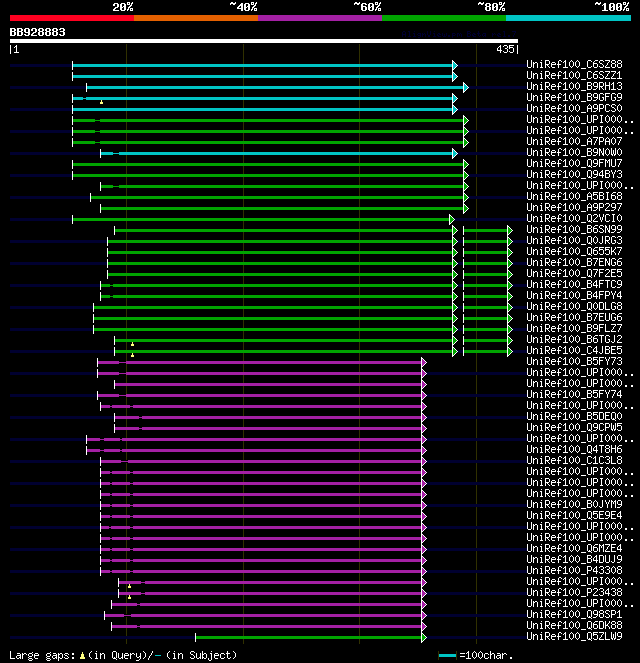
Task: Select the UniRef100_Q9CPW5 label
Action: click(574, 427)
